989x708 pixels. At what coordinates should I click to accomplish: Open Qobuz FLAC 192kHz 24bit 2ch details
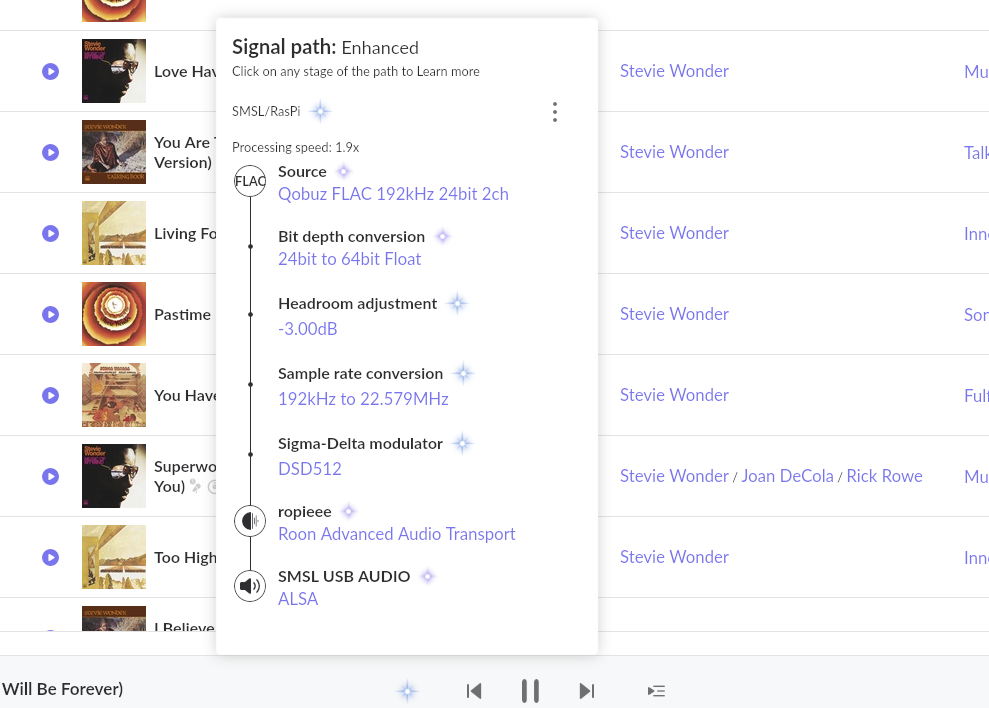[x=393, y=194]
